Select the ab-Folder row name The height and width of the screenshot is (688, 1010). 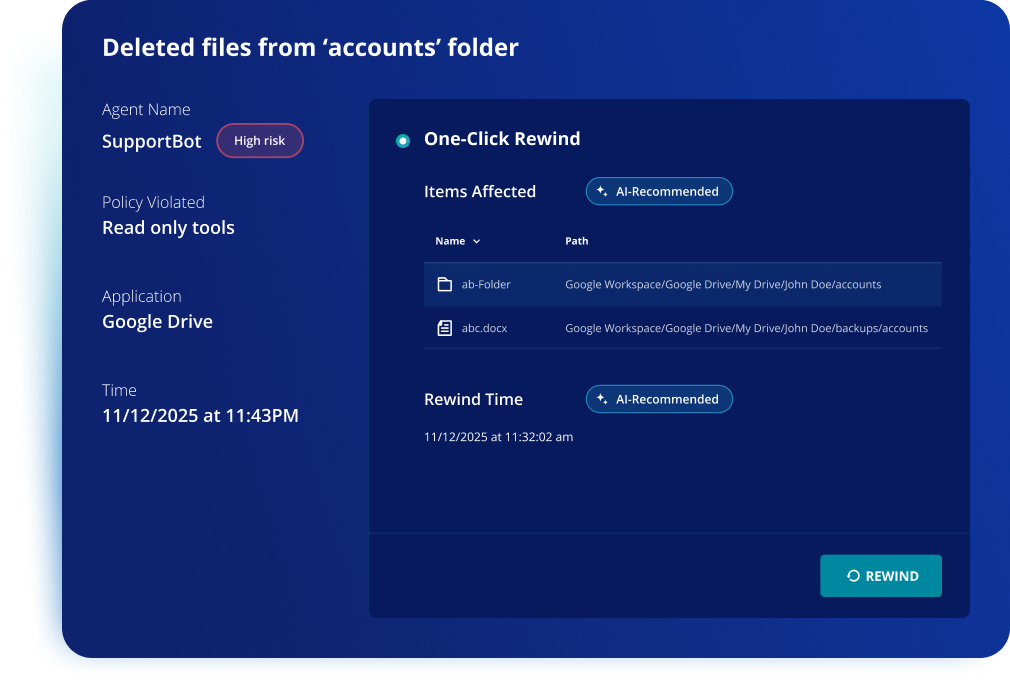pyautogui.click(x=486, y=285)
